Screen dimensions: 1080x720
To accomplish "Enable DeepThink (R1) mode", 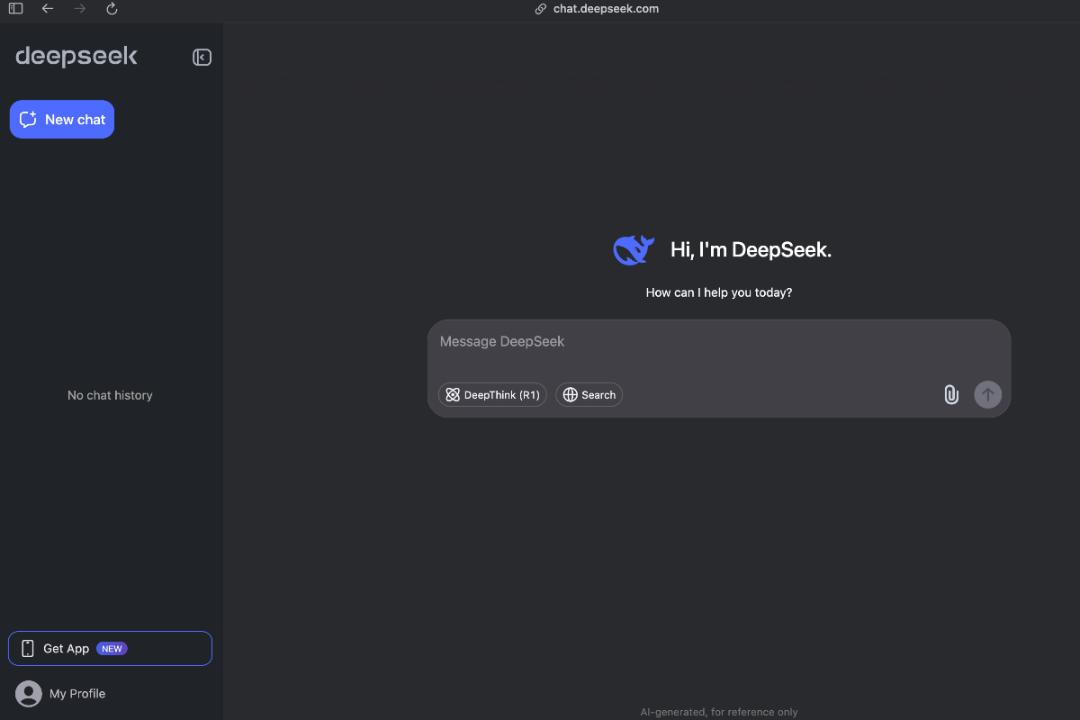I will tap(492, 395).
